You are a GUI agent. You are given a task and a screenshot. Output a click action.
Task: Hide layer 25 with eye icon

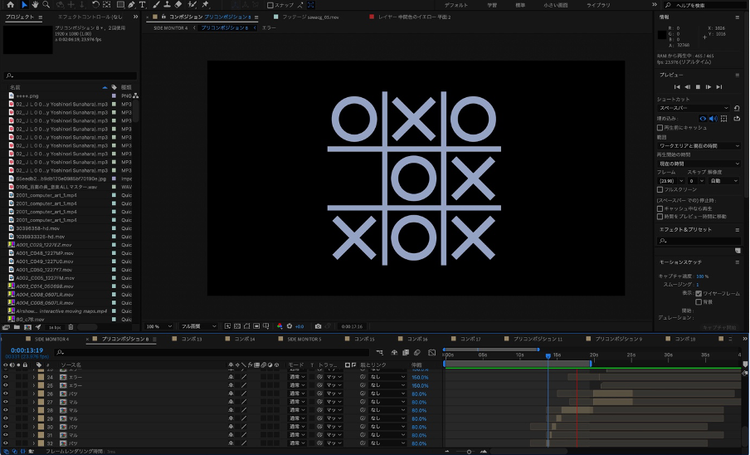click(x=5, y=385)
